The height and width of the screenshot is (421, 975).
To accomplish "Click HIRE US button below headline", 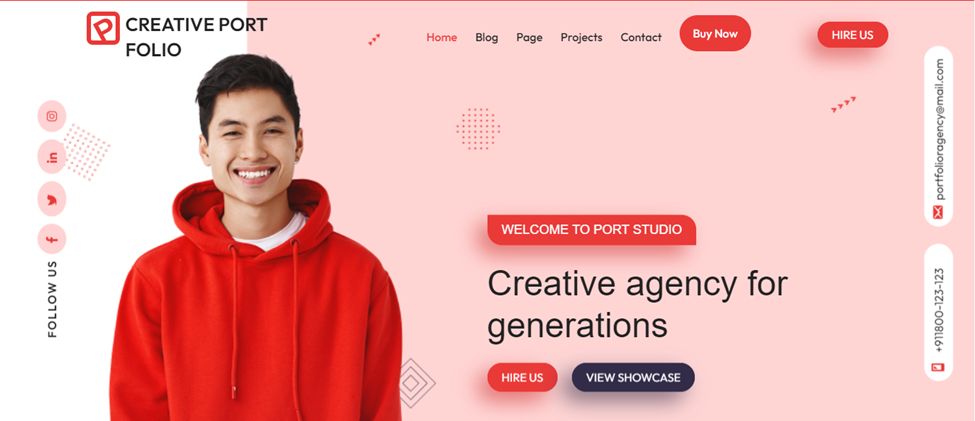I will click(522, 377).
